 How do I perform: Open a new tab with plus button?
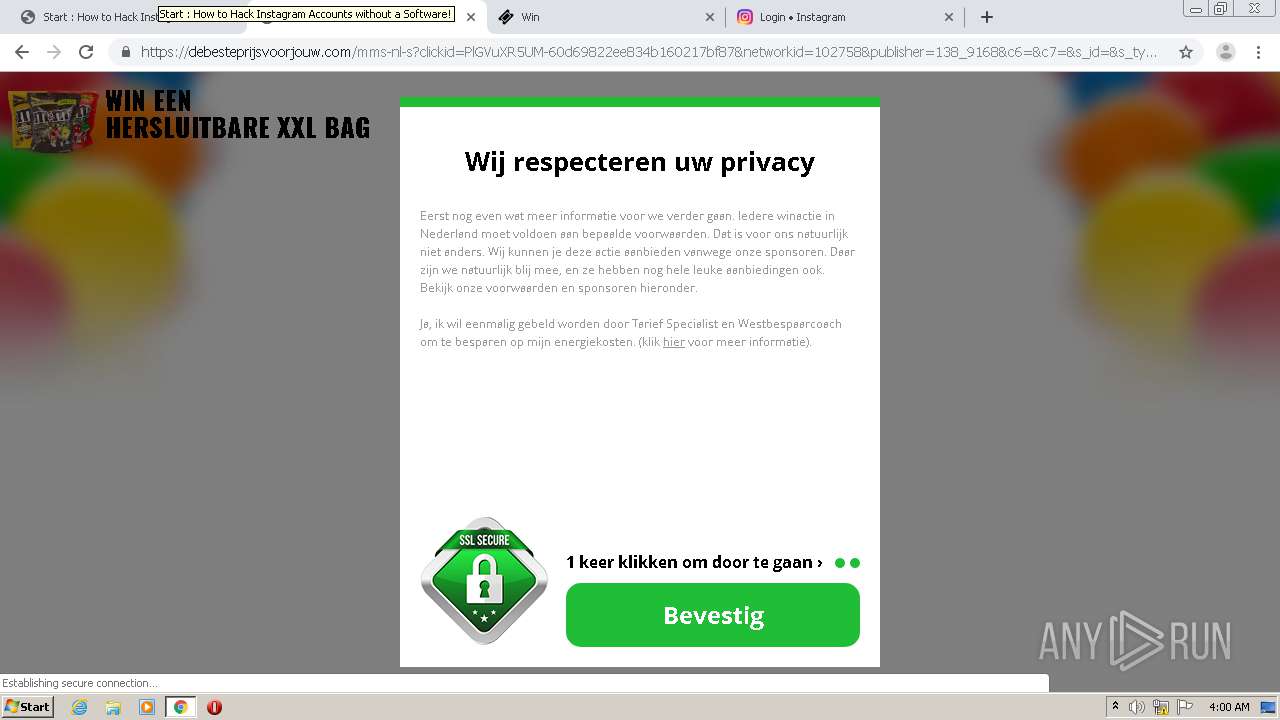(987, 17)
